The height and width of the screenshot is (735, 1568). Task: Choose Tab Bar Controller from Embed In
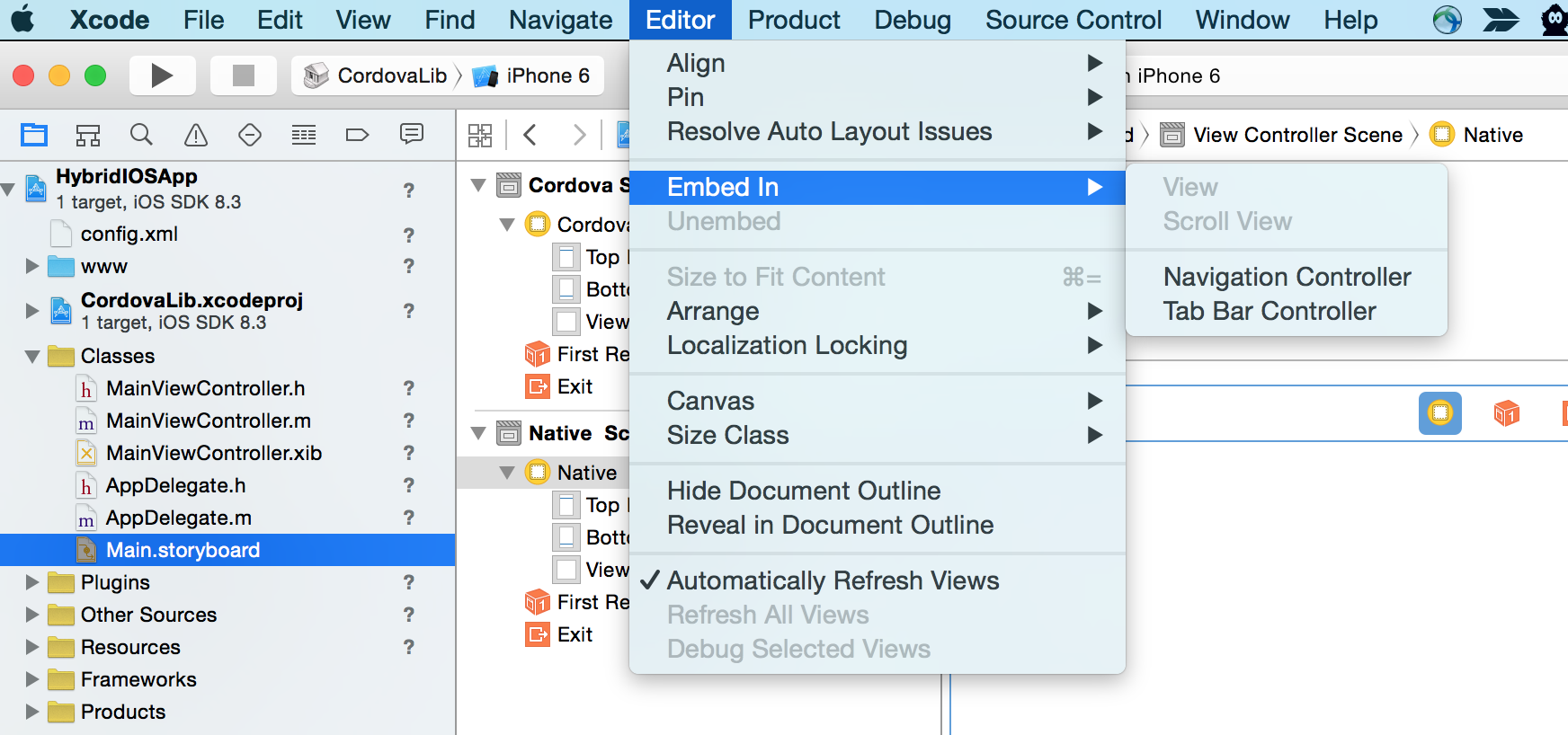(1287, 311)
